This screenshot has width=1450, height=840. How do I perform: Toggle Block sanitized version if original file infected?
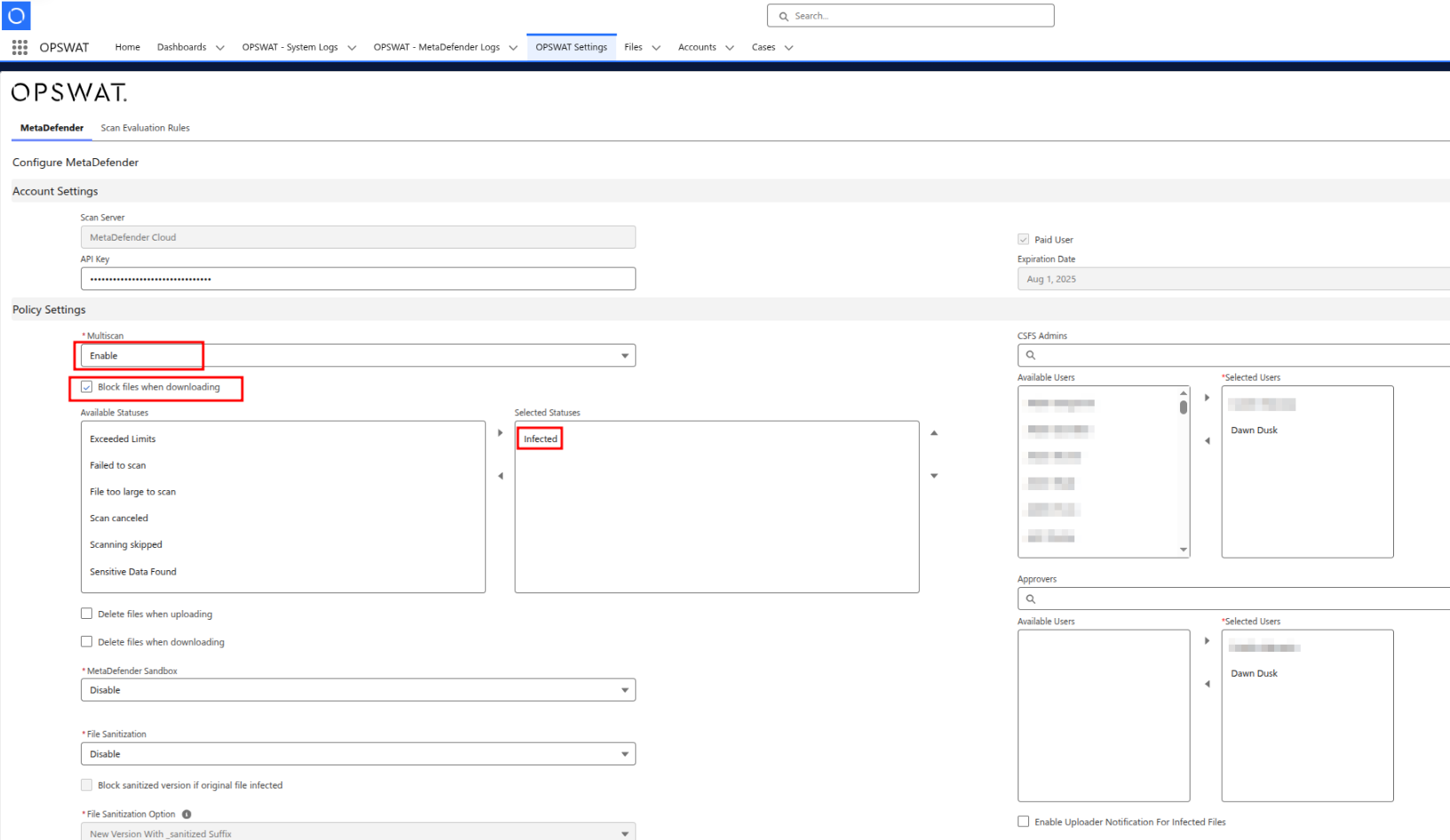pyautogui.click(x=86, y=785)
